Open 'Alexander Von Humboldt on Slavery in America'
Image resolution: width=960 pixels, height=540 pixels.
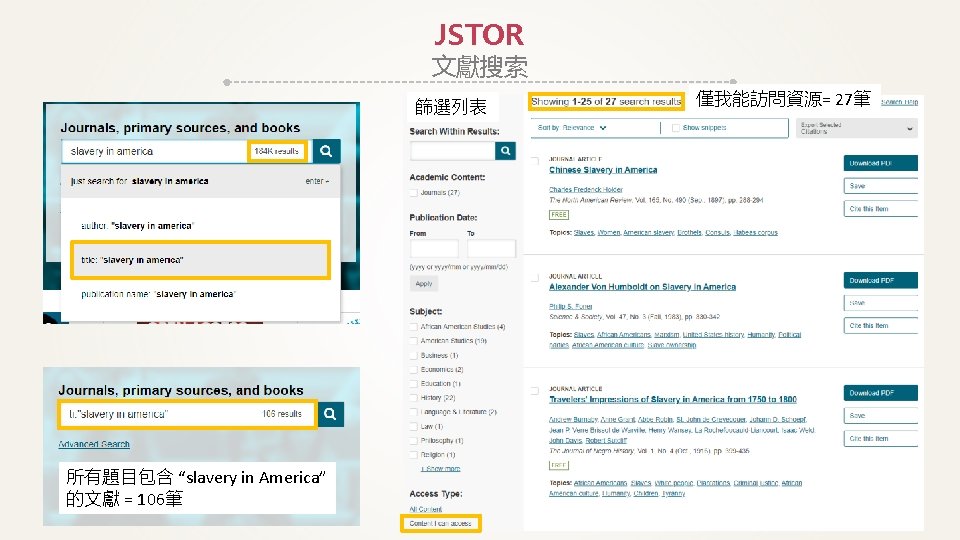642,287
